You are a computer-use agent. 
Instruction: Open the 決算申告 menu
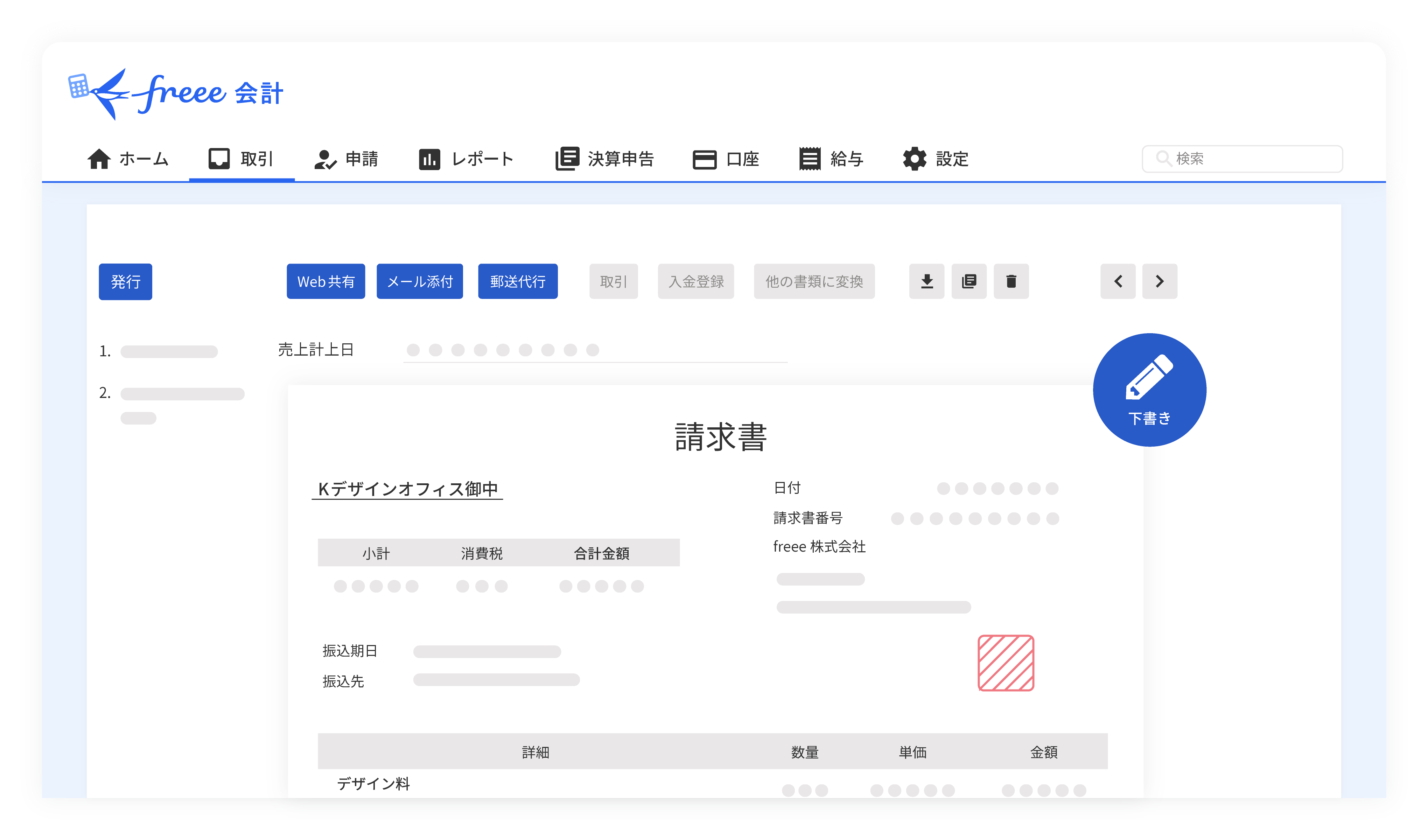click(x=605, y=159)
